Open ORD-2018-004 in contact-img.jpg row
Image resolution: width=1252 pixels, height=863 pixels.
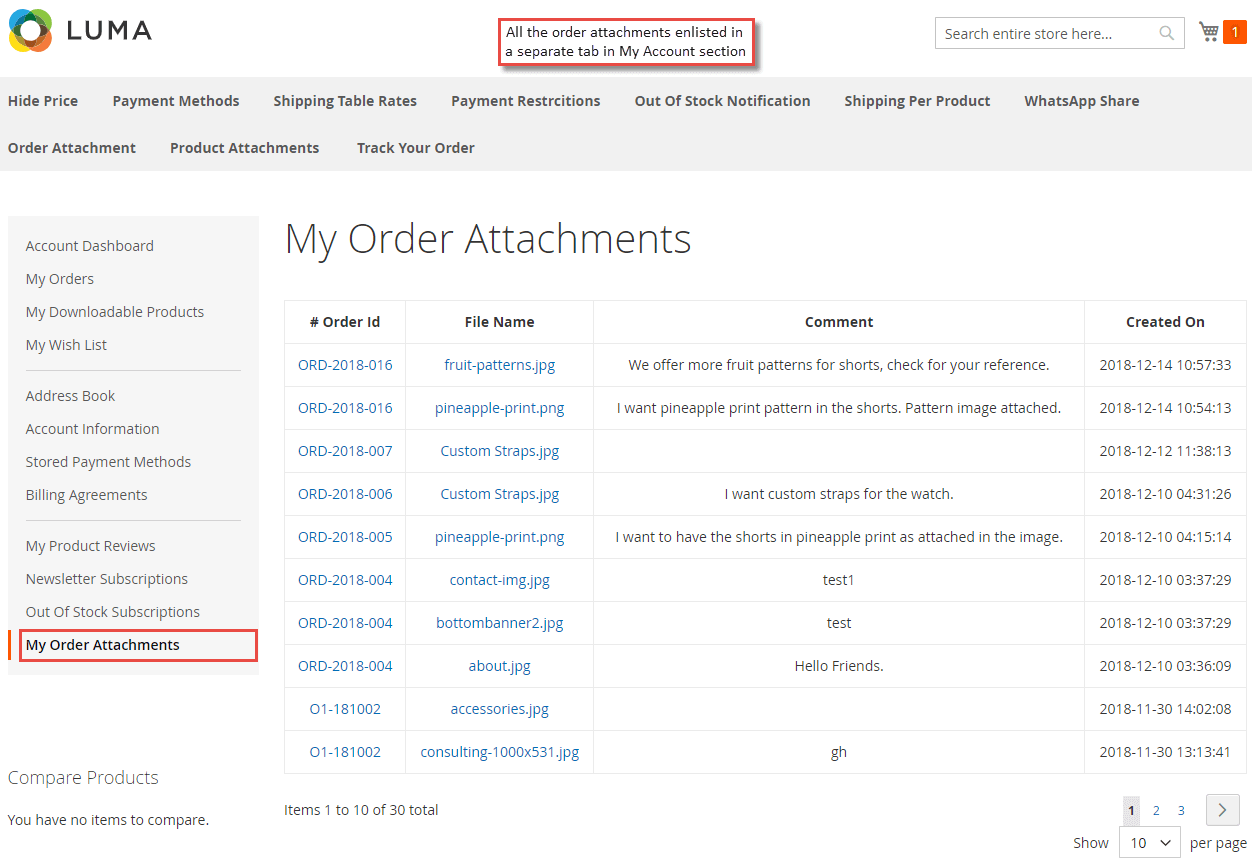click(x=345, y=580)
